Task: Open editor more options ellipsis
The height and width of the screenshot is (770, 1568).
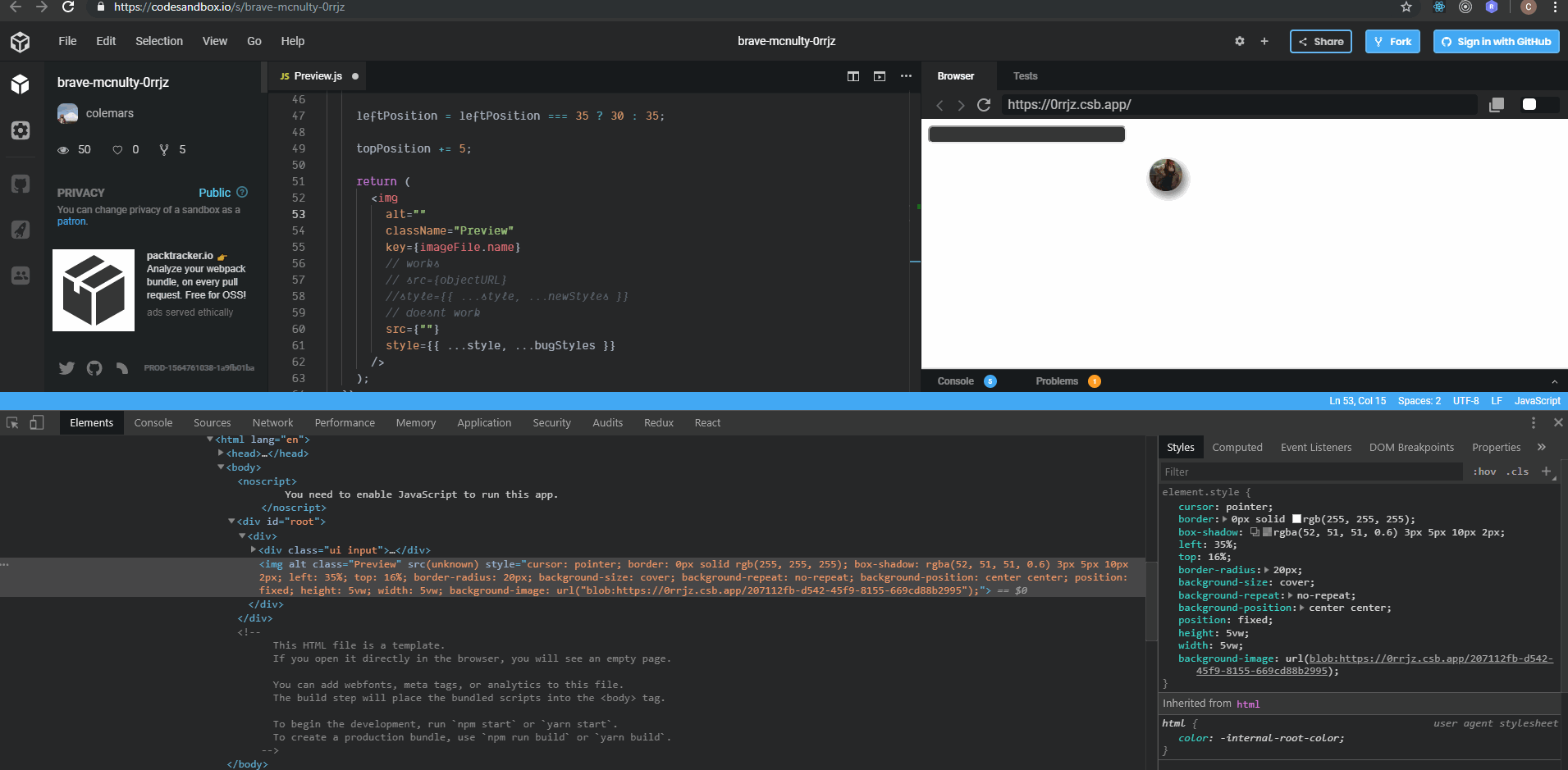Action: coord(906,76)
